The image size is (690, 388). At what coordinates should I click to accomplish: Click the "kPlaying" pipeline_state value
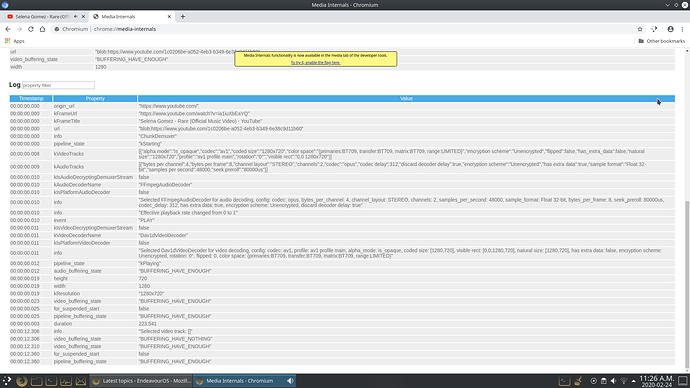(150, 264)
